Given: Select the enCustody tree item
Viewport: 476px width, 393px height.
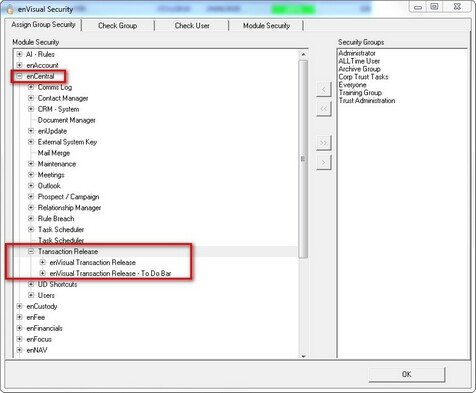Looking at the screenshot, I should 42,306.
